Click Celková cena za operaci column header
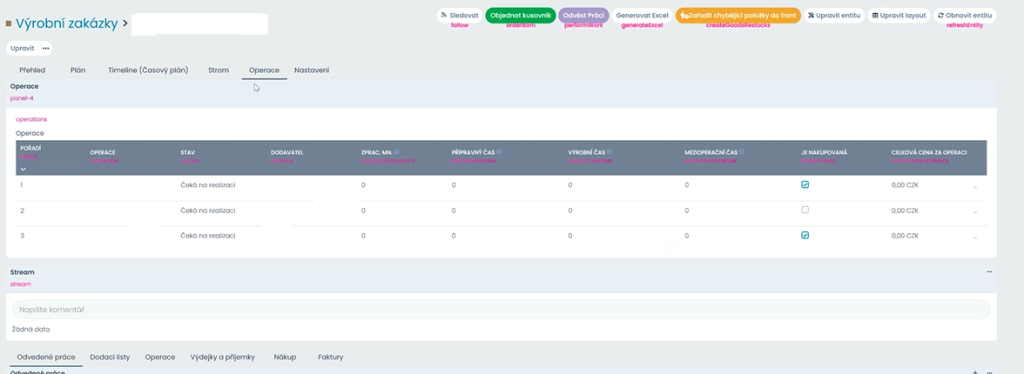This screenshot has height=374, width=1024. point(929,152)
